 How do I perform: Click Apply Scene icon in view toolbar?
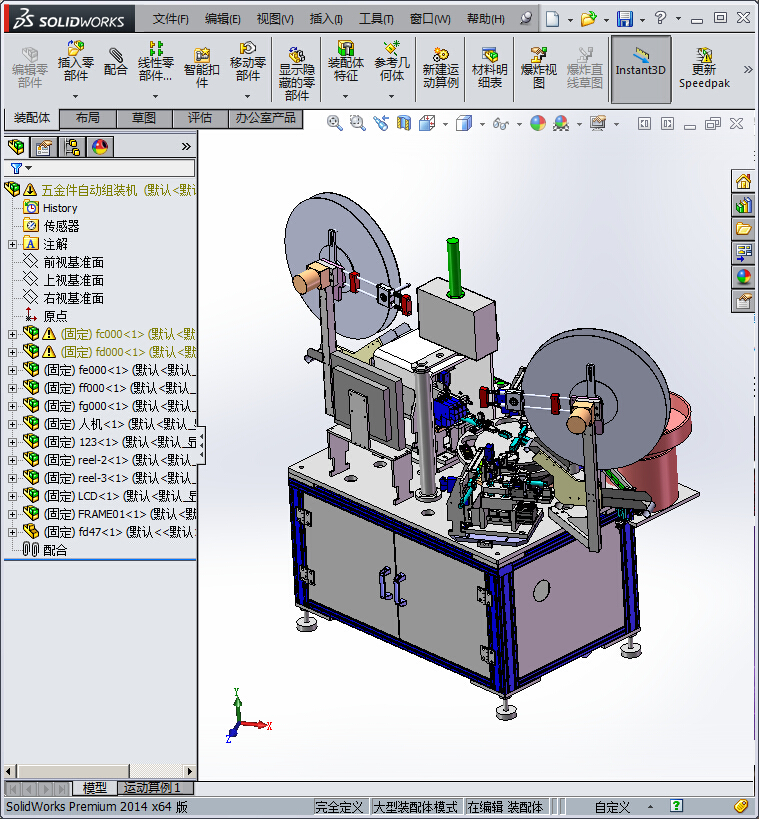[x=561, y=123]
